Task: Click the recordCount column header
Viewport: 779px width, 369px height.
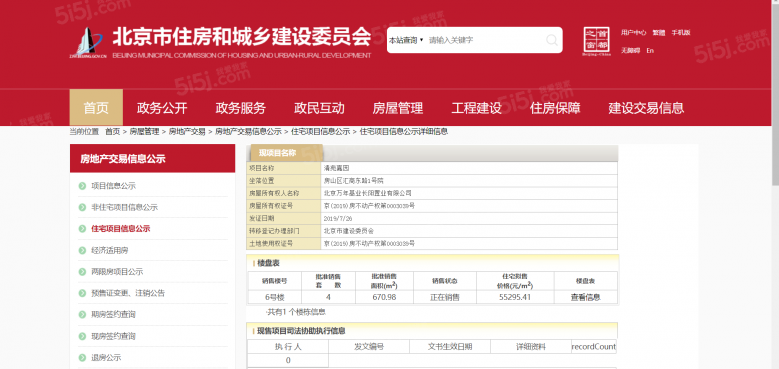Action: (x=594, y=346)
